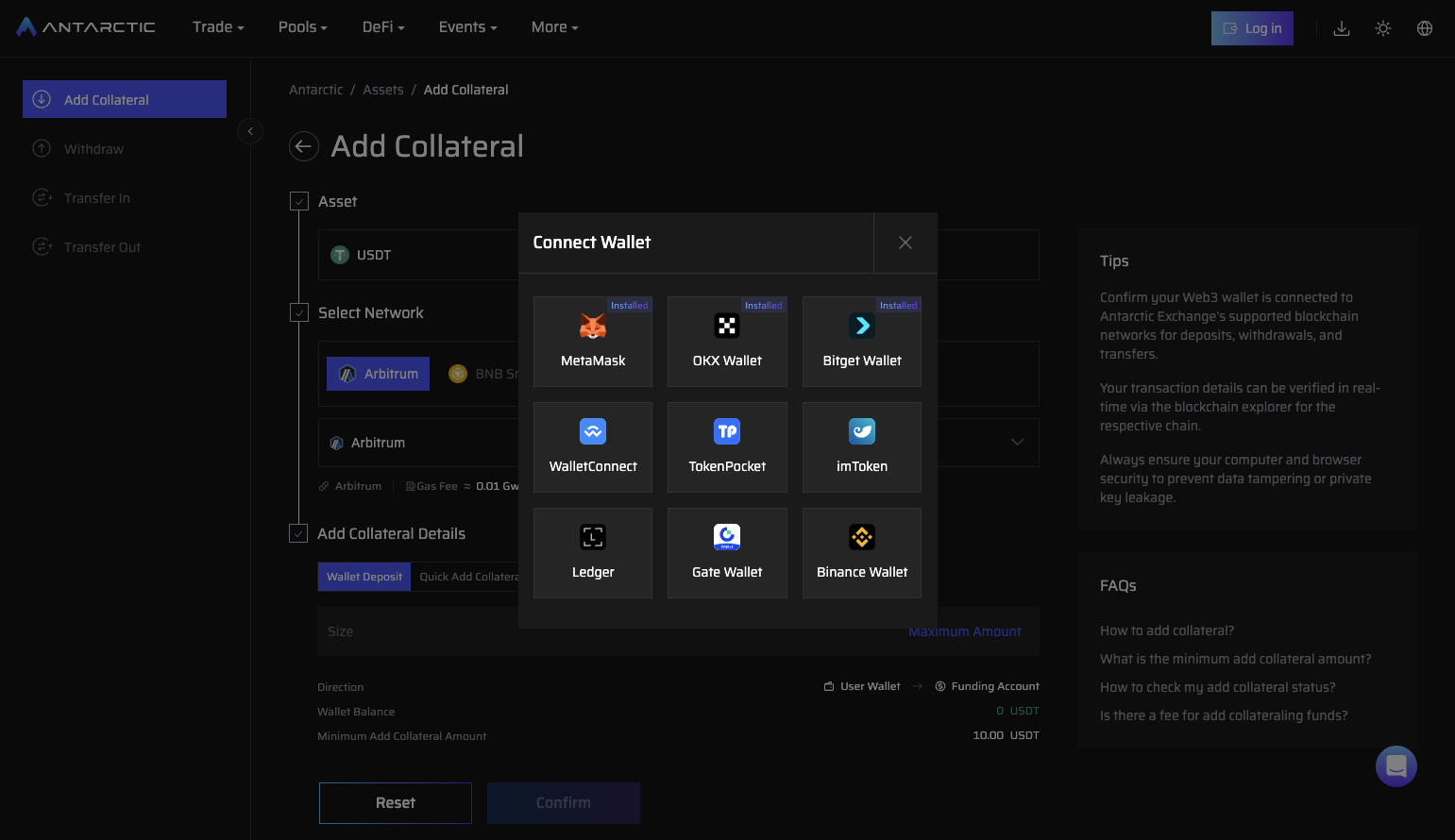1455x840 pixels.
Task: Select the Arbitrum network chip
Action: pyautogui.click(x=378, y=374)
